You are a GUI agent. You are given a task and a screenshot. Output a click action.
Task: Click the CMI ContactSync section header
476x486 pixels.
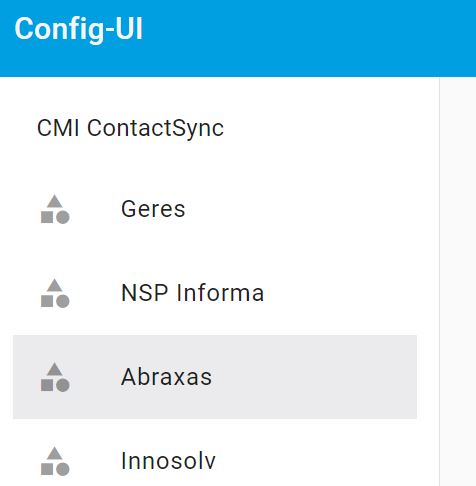130,128
